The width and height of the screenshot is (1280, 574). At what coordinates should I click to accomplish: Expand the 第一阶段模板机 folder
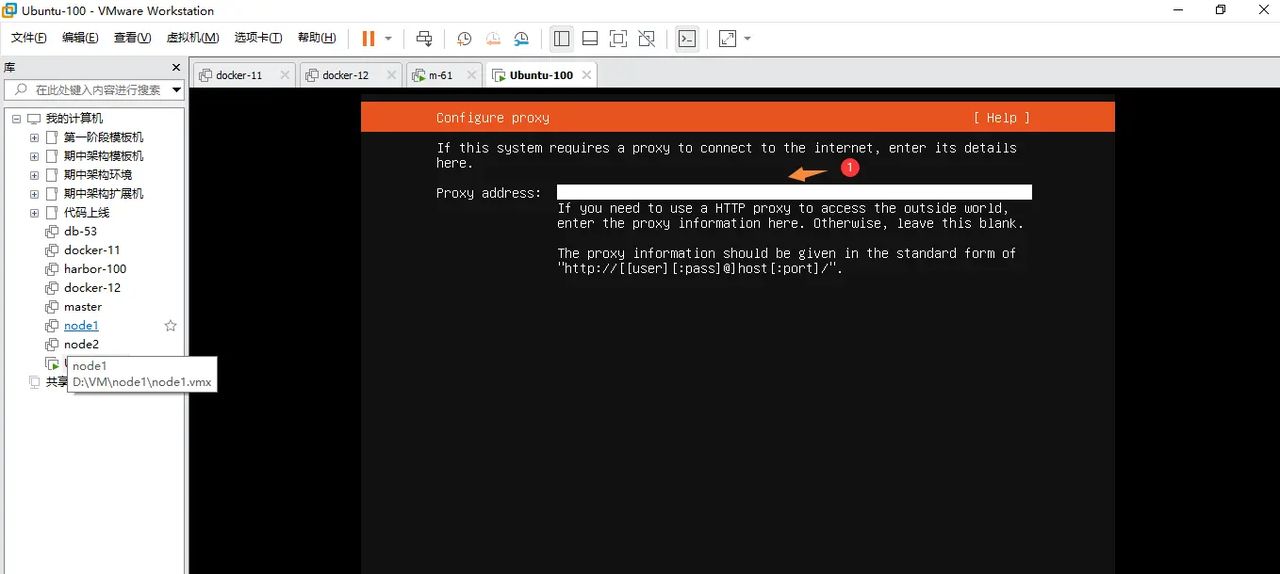[x=34, y=137]
